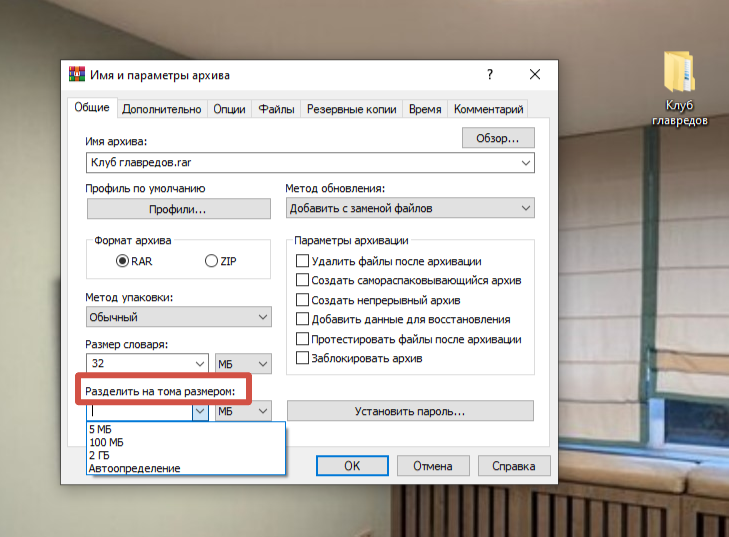Switch to the Комментарий tab
The height and width of the screenshot is (537, 729).
(x=488, y=109)
